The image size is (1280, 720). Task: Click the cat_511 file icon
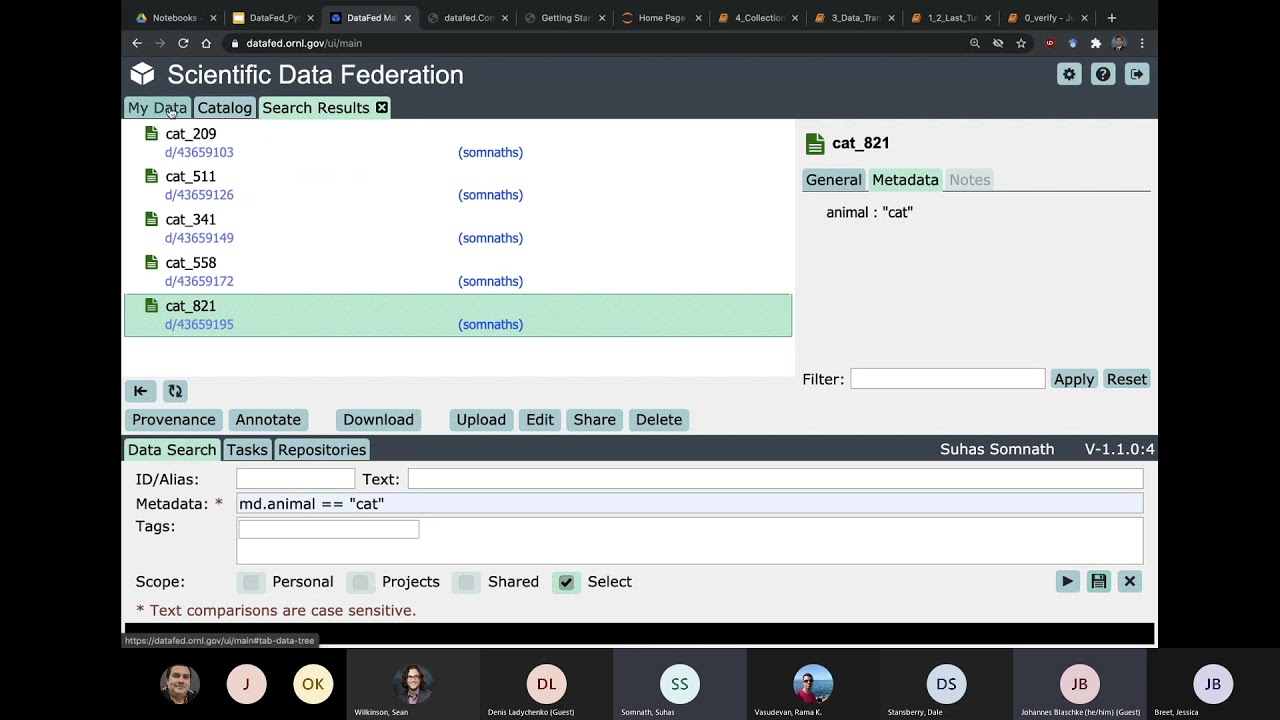coord(151,176)
